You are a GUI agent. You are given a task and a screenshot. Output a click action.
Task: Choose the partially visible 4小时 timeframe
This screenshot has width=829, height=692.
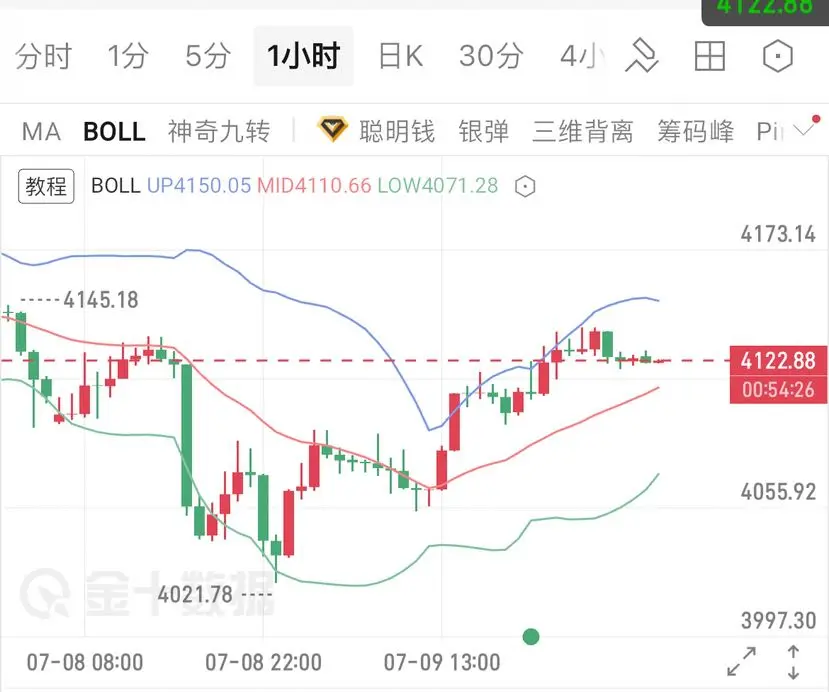(x=583, y=56)
